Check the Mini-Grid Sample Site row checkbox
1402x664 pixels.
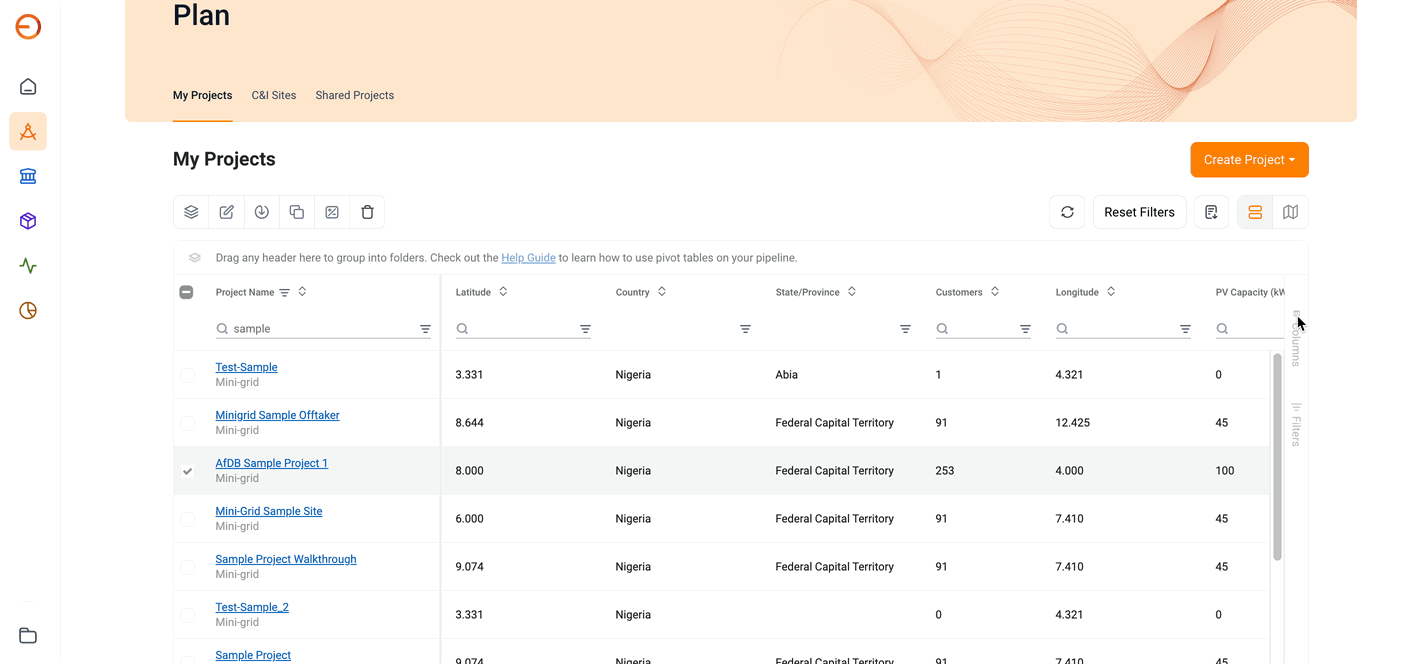coord(187,519)
